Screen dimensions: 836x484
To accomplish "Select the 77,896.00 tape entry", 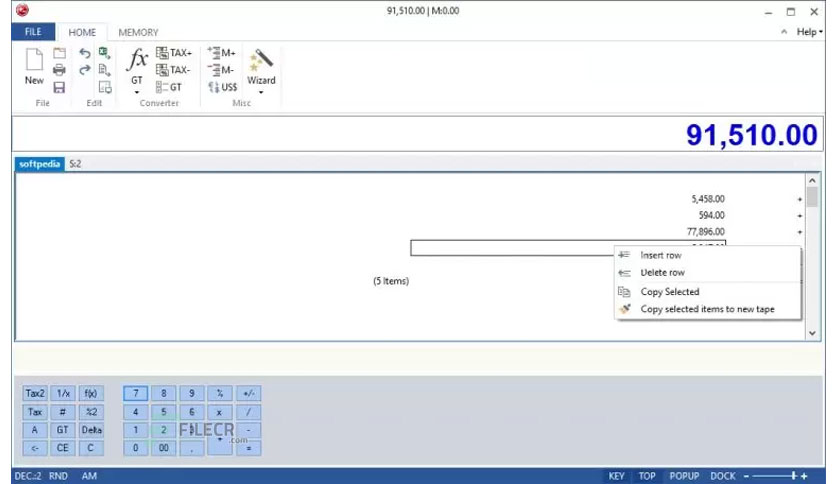I will click(x=706, y=232).
